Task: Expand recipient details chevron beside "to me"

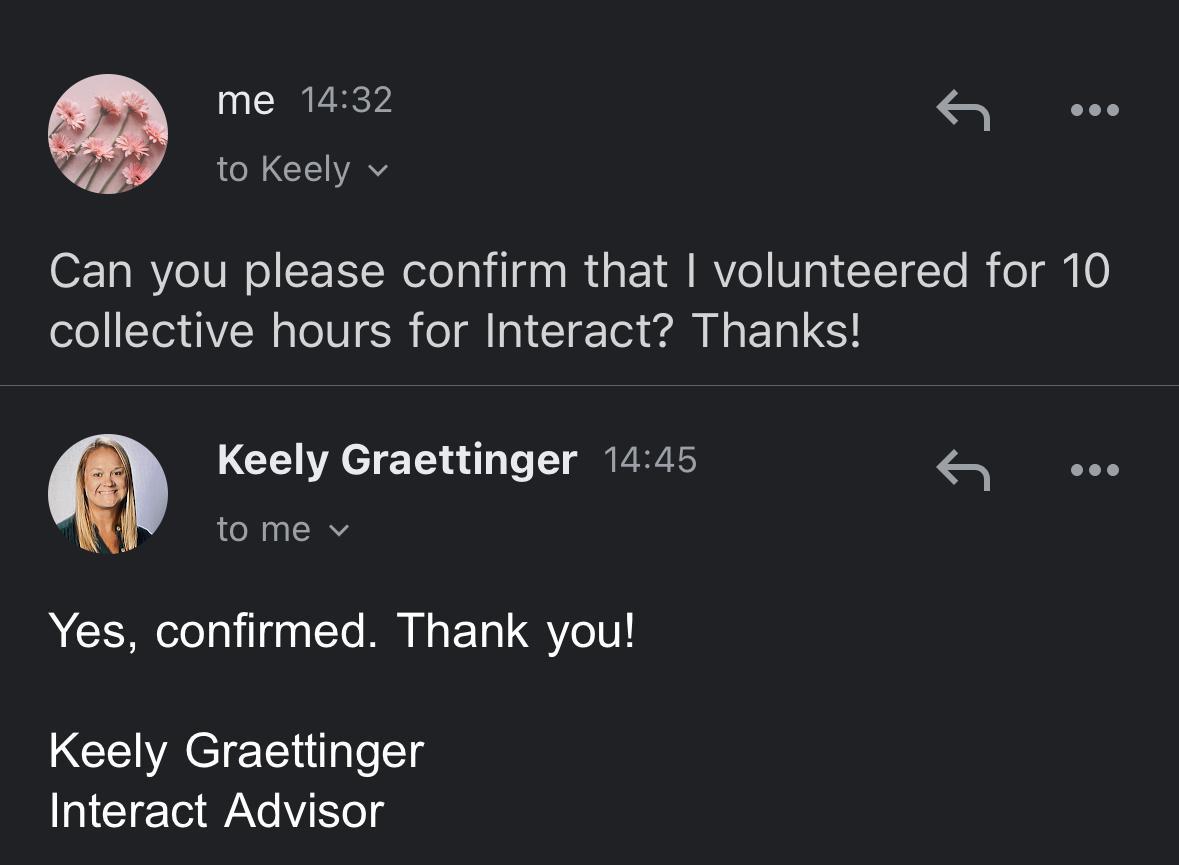Action: tap(339, 531)
